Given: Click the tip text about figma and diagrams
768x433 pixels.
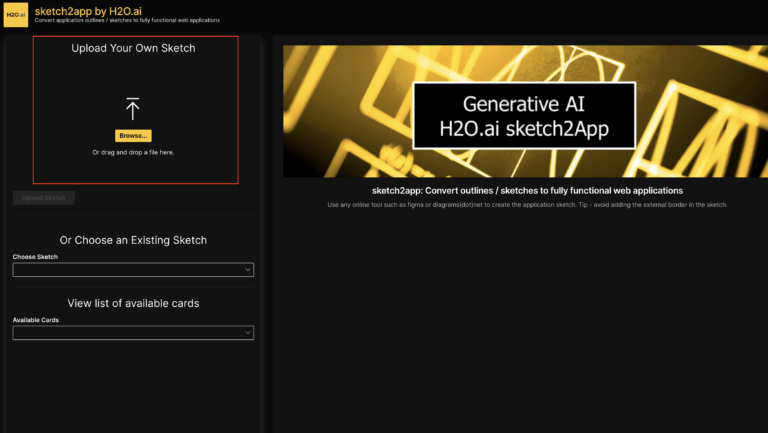Looking at the screenshot, I should click(x=527, y=205).
